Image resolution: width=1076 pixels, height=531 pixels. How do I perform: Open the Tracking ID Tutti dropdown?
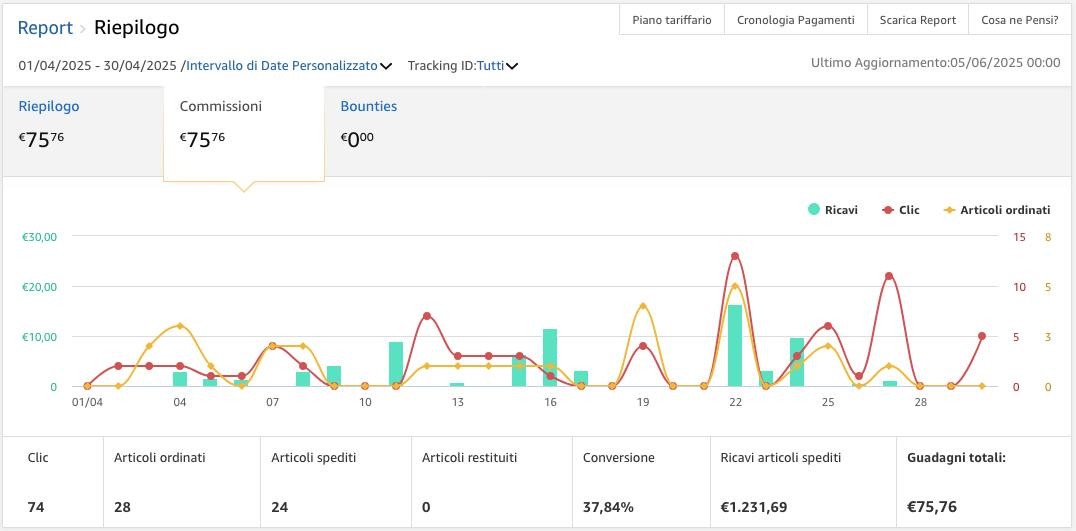coord(490,66)
